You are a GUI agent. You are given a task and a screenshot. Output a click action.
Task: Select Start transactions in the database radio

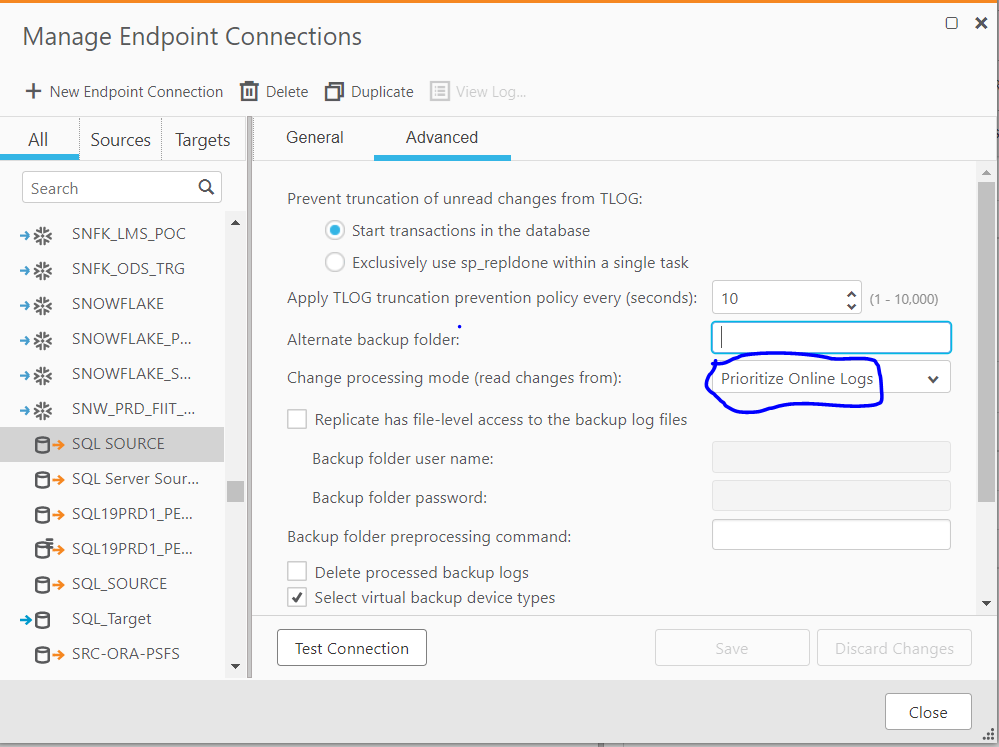coord(335,230)
